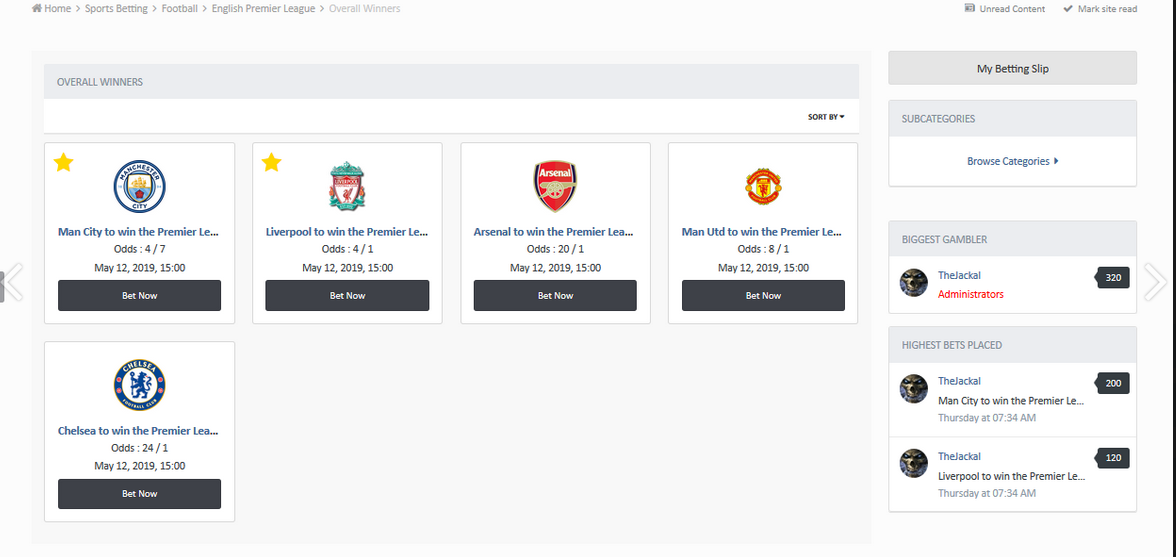The image size is (1176, 557).
Task: Click the Unread Content icon
Action: [970, 9]
